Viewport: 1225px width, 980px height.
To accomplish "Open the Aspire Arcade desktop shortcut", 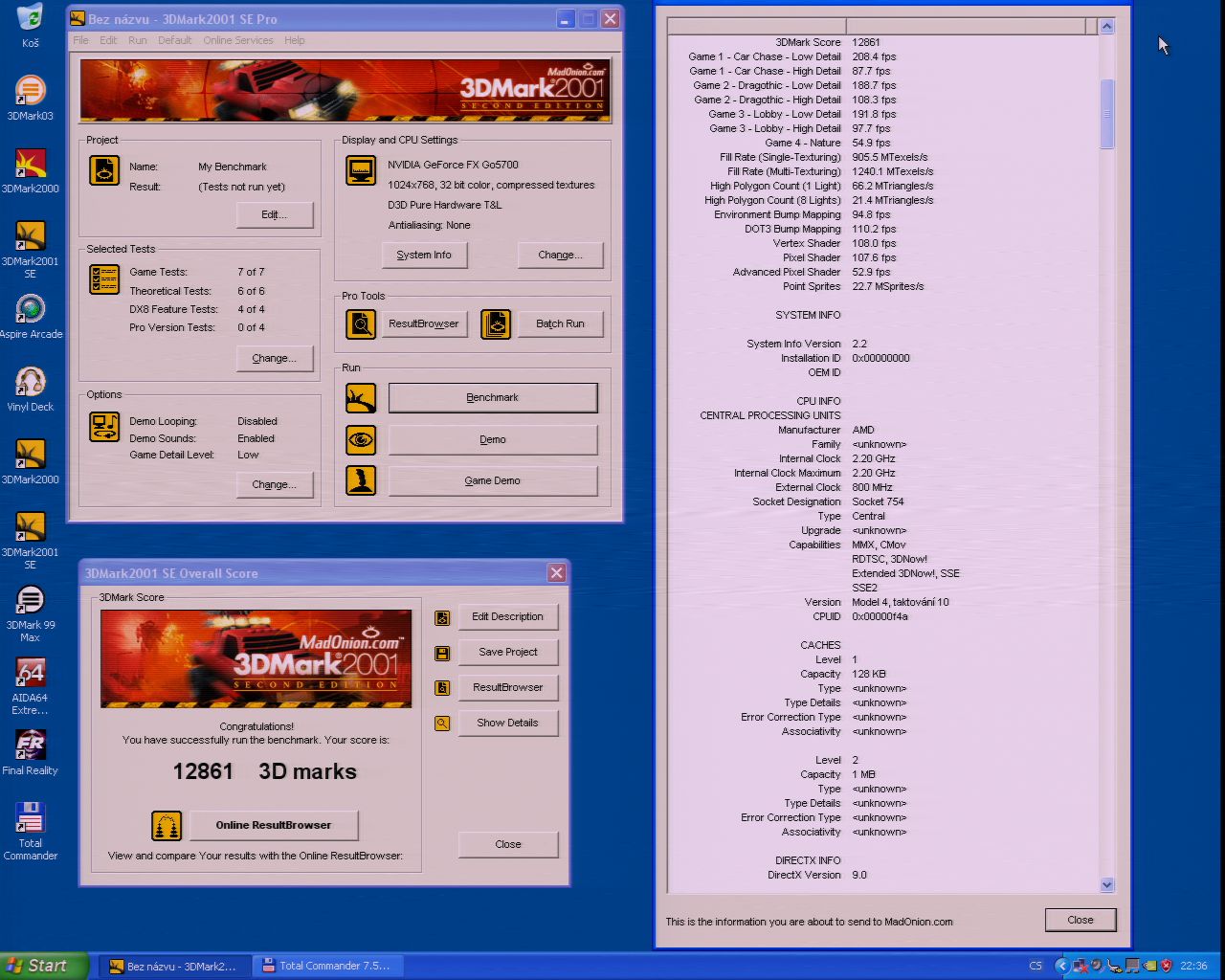I will coord(31,317).
